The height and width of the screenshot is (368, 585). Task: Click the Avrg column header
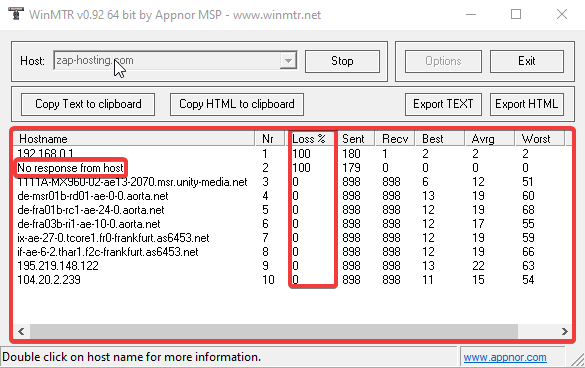[x=490, y=139]
